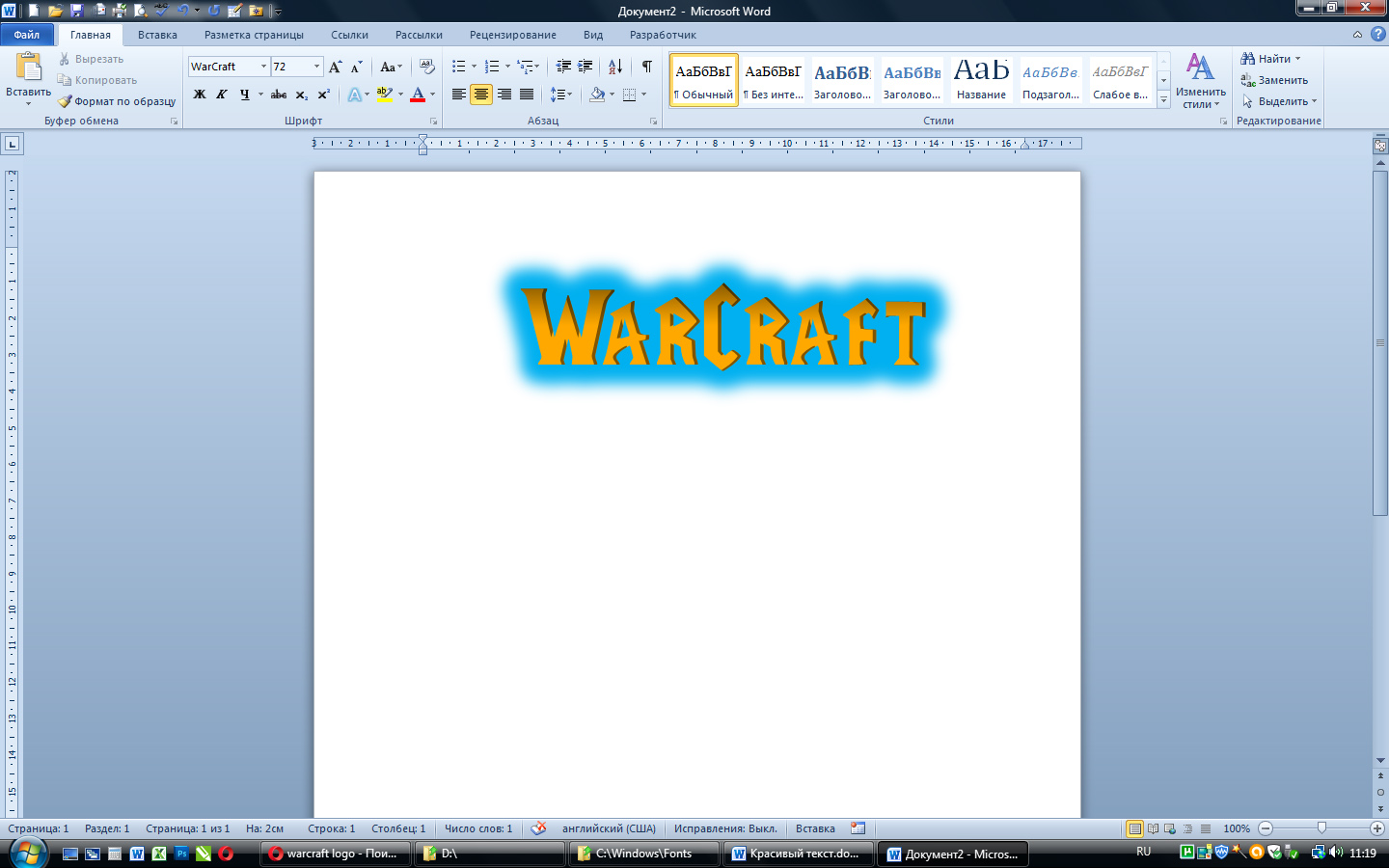Switch to the Review (Рецензирование) tab
The image size is (1389, 868).
click(x=513, y=35)
